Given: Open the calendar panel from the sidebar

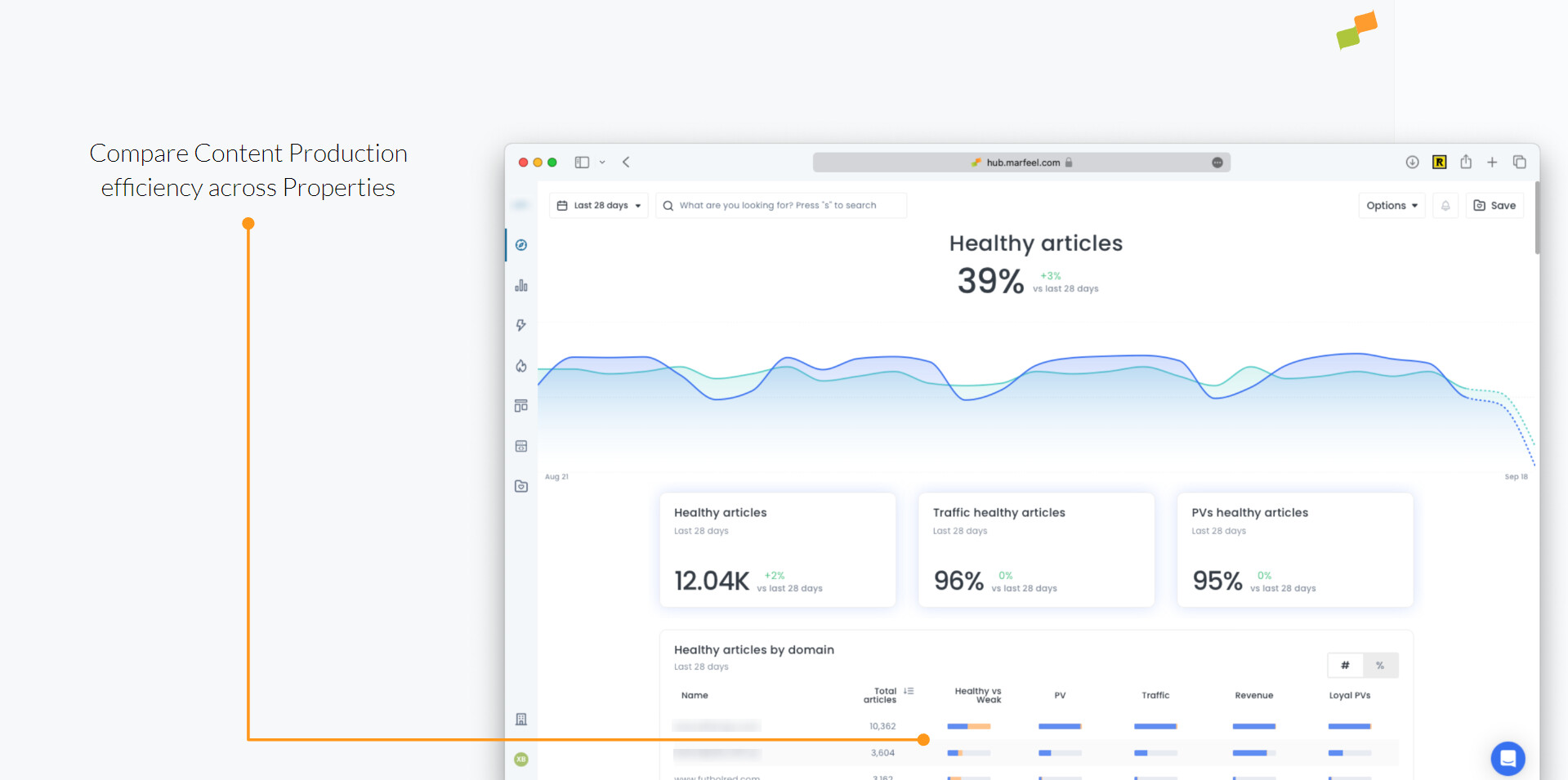Looking at the screenshot, I should click(x=520, y=445).
